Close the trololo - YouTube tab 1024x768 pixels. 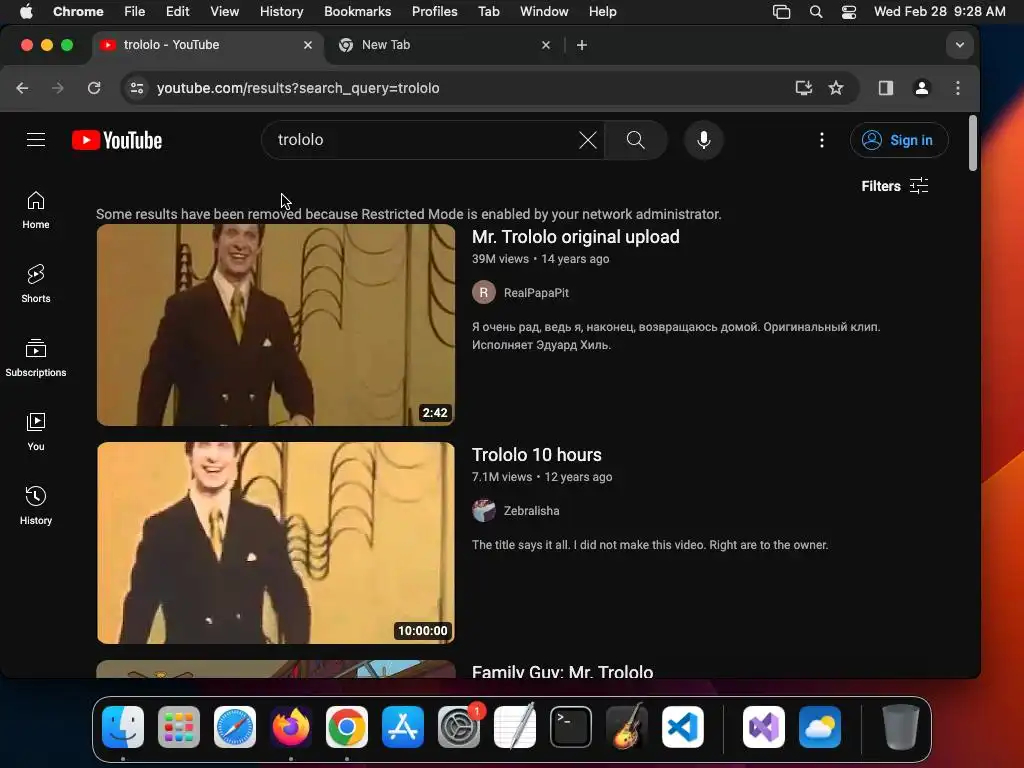point(308,45)
